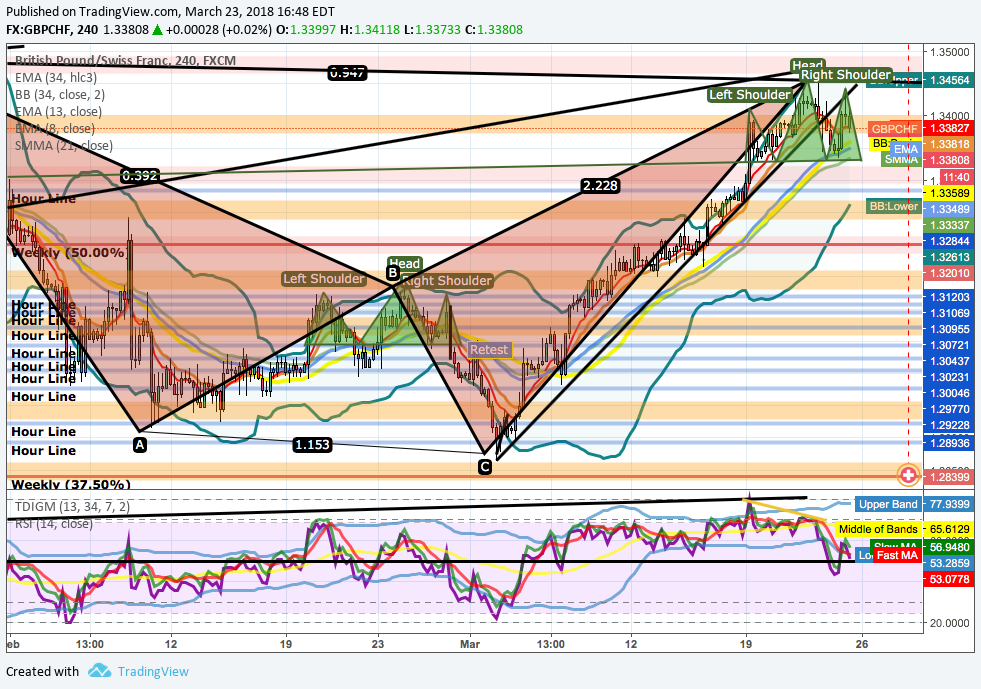
Task: Click the Weekly (50.00%) level label
Action: click(x=69, y=253)
